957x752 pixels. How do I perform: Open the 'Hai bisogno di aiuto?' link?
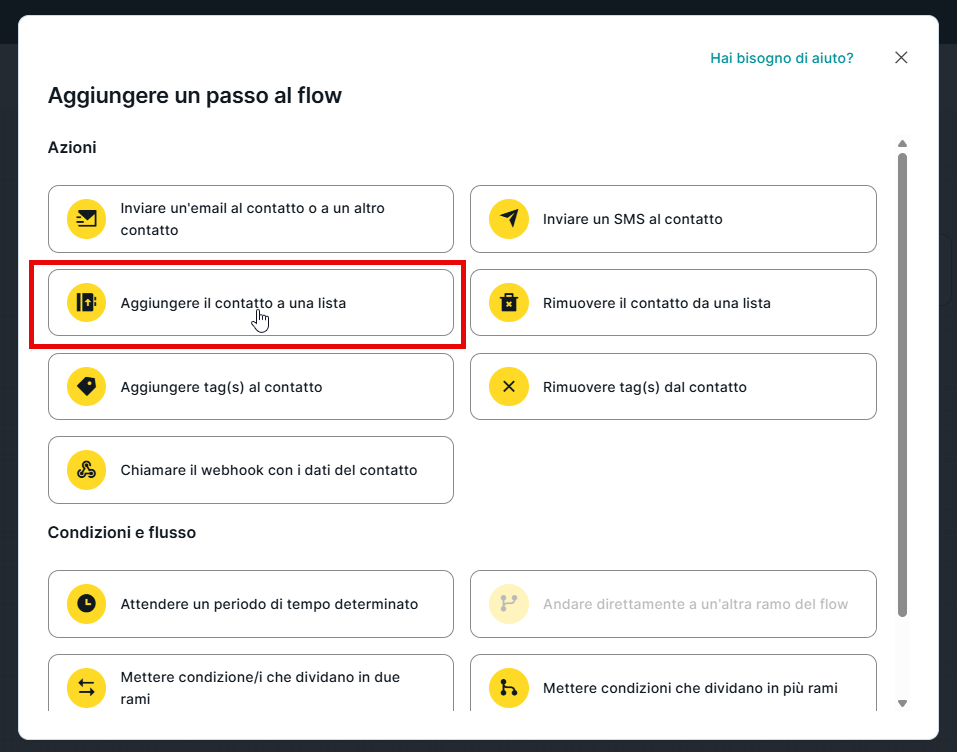click(781, 58)
